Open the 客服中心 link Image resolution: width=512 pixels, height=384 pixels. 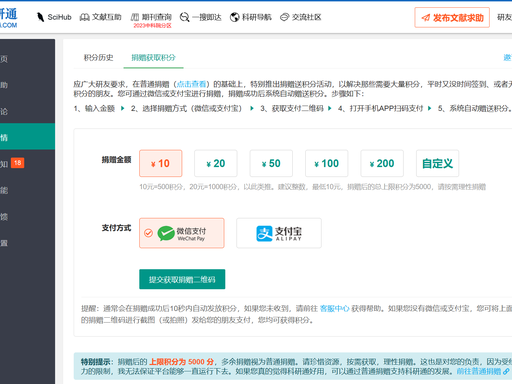334,309
